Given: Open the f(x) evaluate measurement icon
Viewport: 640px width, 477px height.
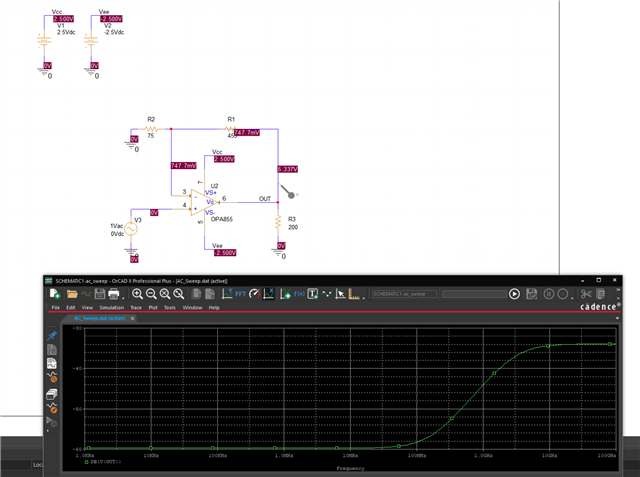Looking at the screenshot, I should 299,294.
